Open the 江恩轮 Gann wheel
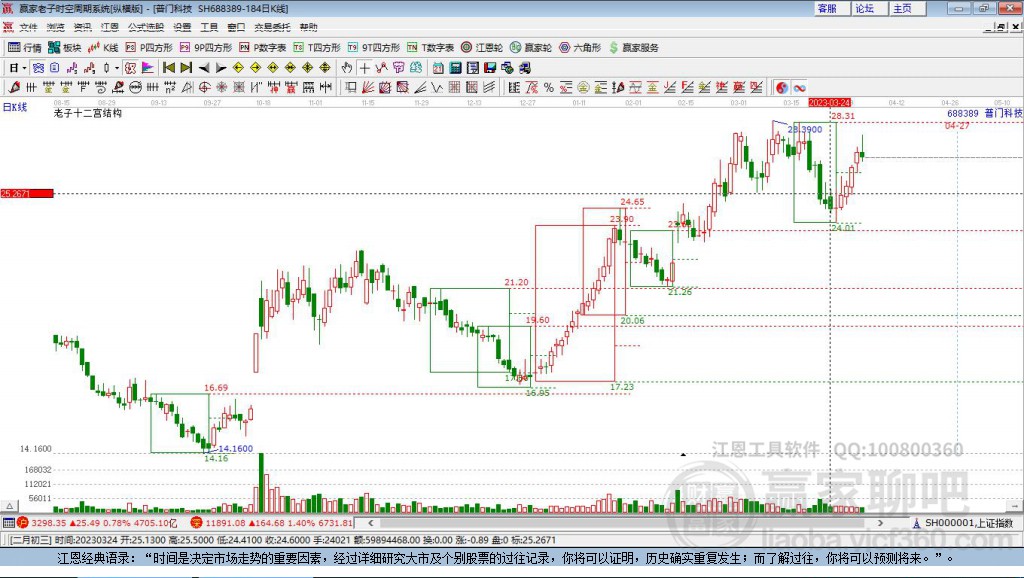Screen dimensions: 1024x578 click(482, 48)
